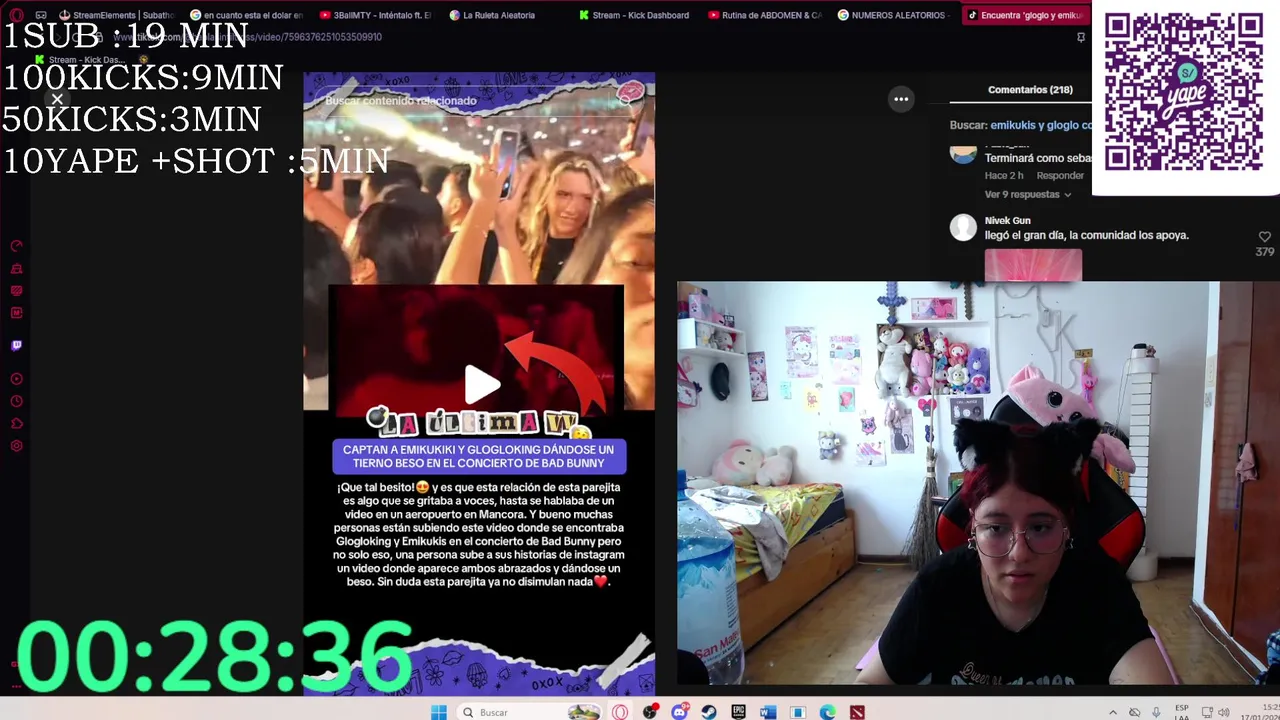Open the three-dots more options menu
Screen dimensions: 1280x720
901,99
